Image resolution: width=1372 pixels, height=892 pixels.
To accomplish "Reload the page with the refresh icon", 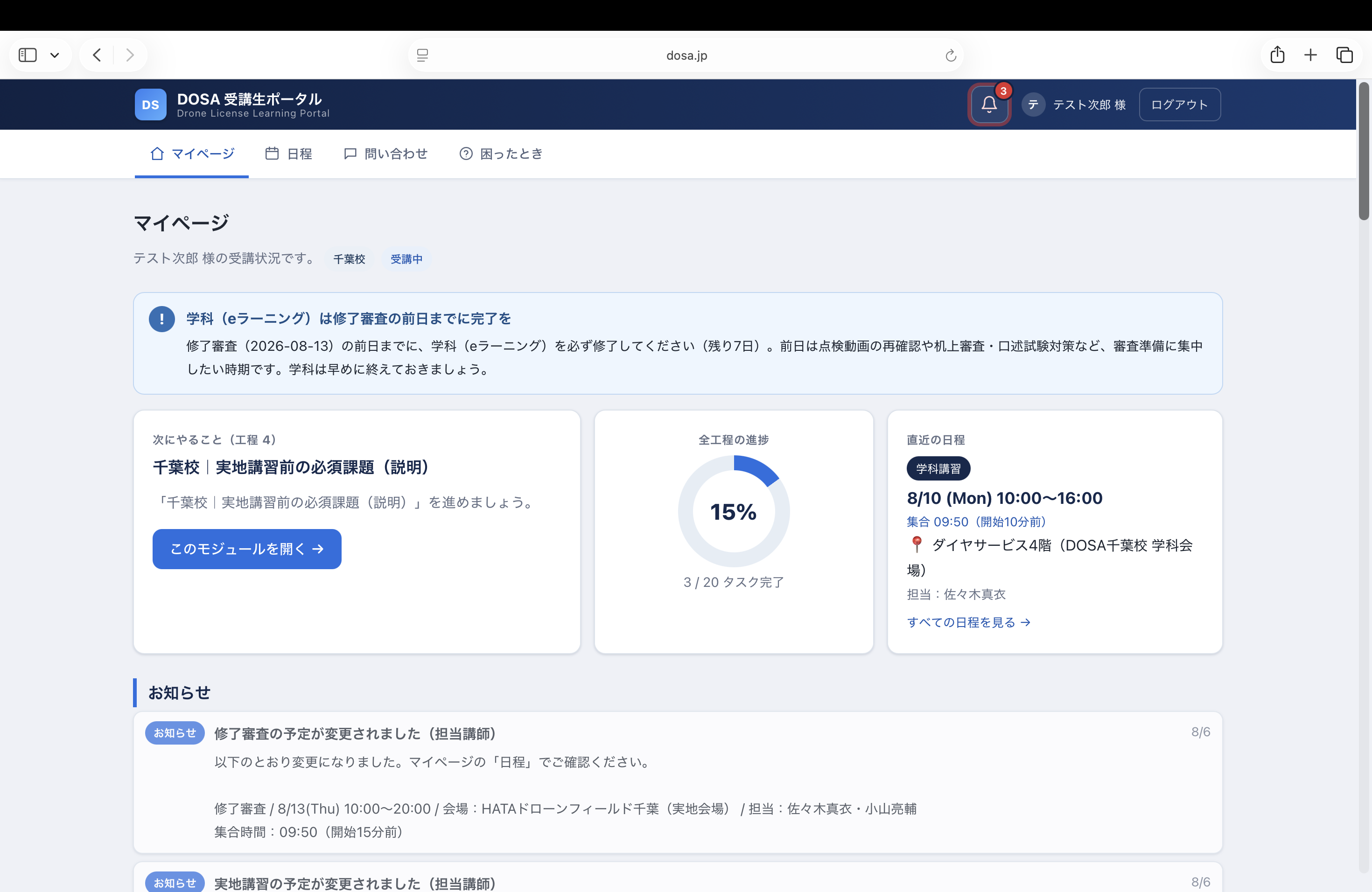I will pyautogui.click(x=951, y=56).
